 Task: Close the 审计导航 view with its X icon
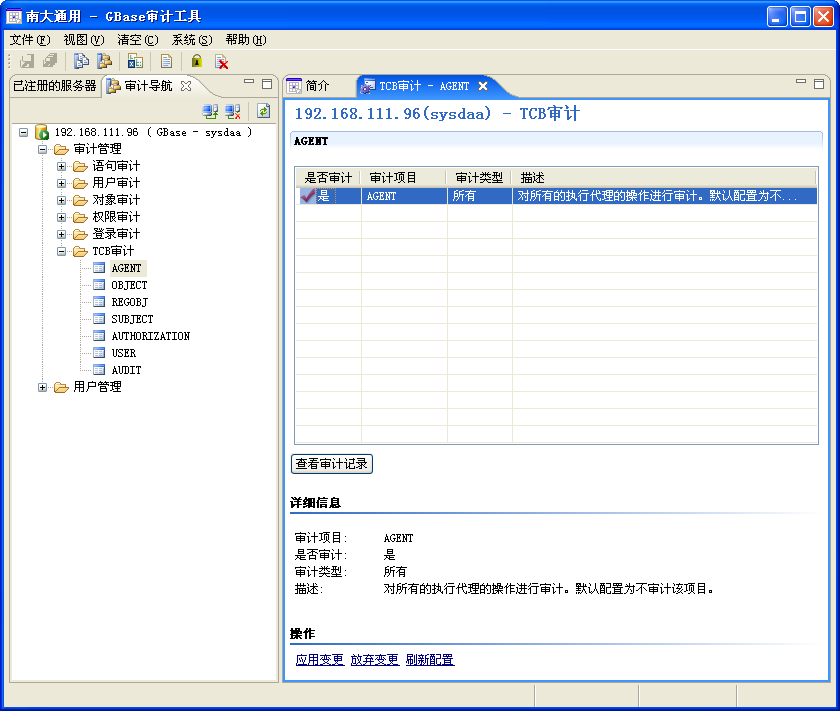pos(186,86)
